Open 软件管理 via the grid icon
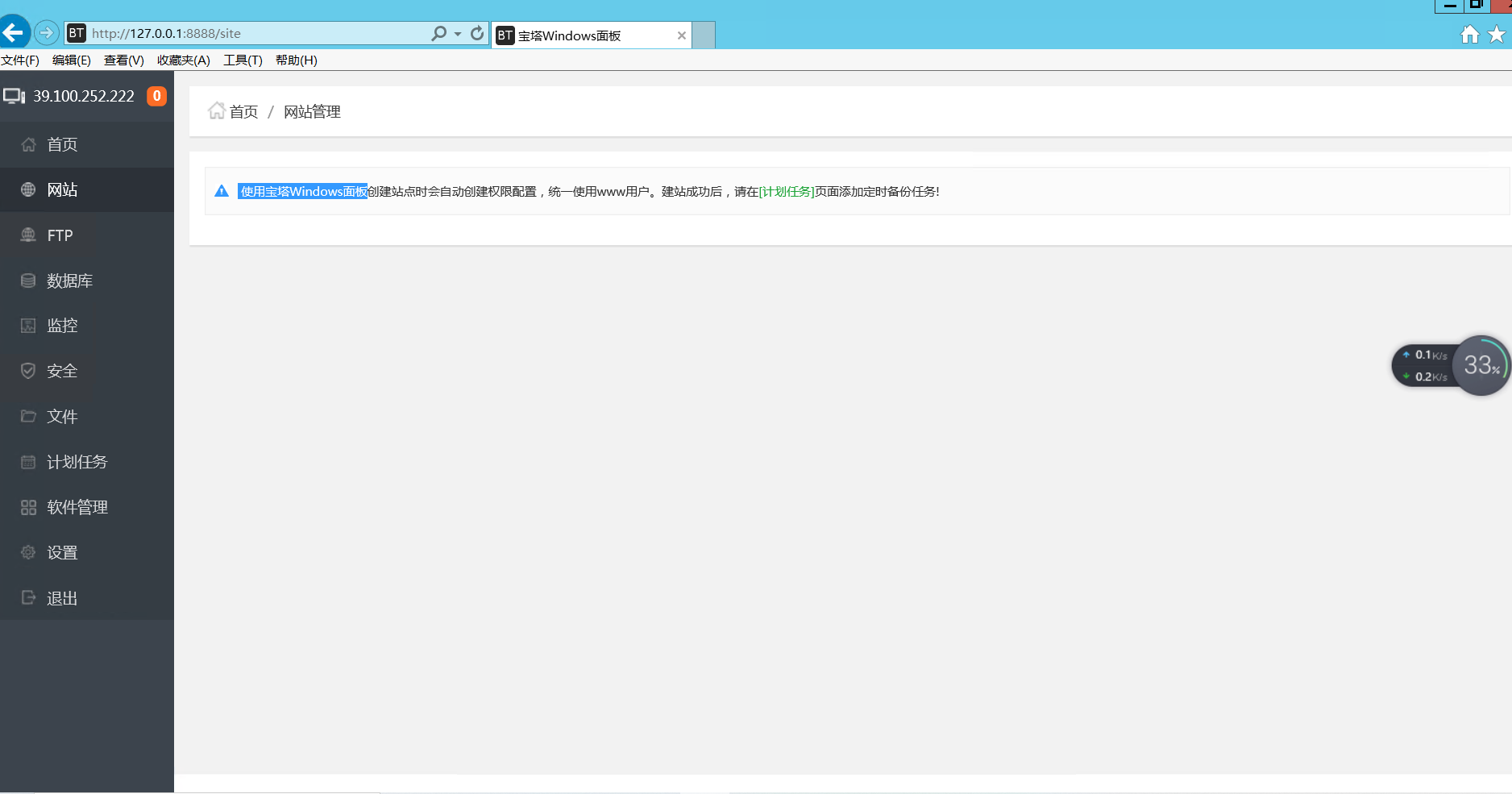 pos(28,507)
